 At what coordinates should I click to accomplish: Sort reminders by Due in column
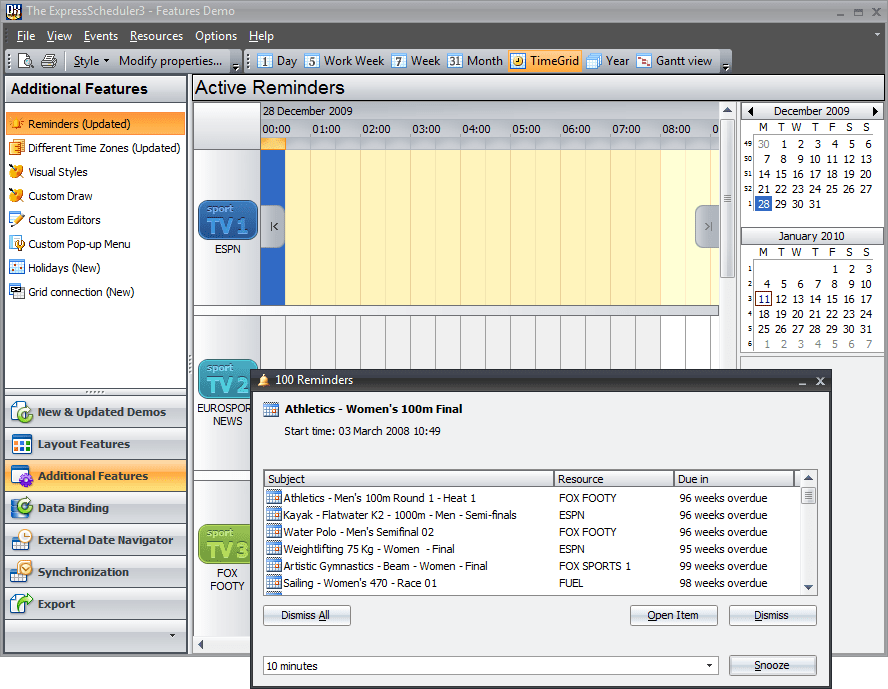click(733, 479)
